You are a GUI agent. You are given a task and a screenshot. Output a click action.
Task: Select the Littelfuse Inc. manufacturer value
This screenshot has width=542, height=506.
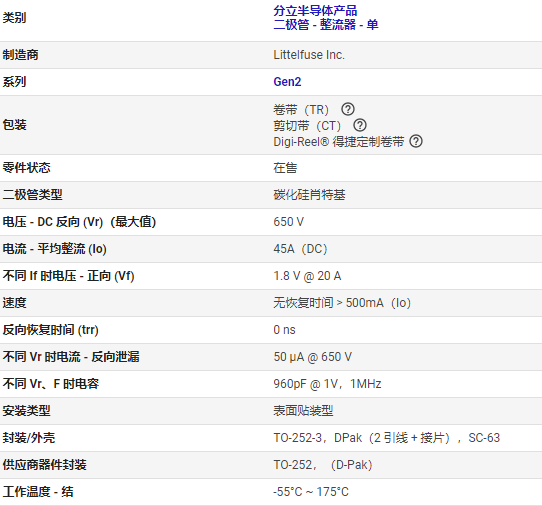[x=309, y=55]
